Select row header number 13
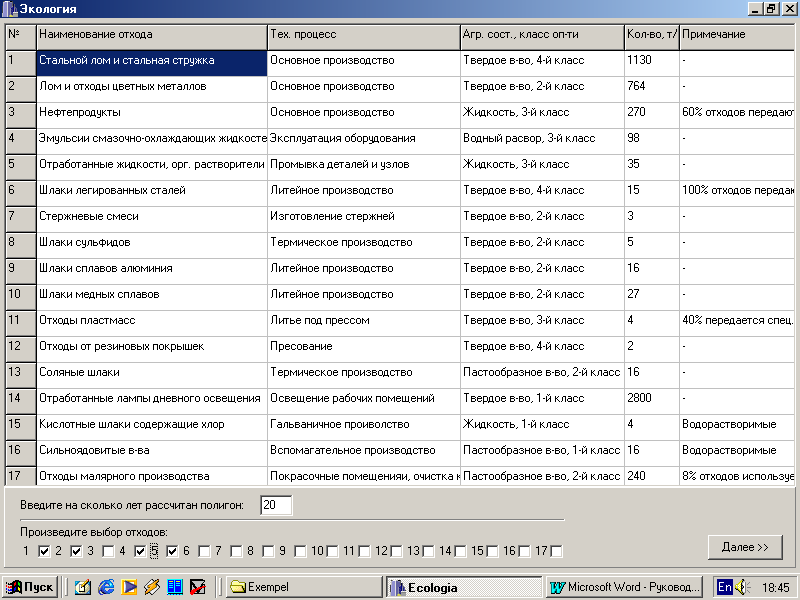 click(x=21, y=376)
